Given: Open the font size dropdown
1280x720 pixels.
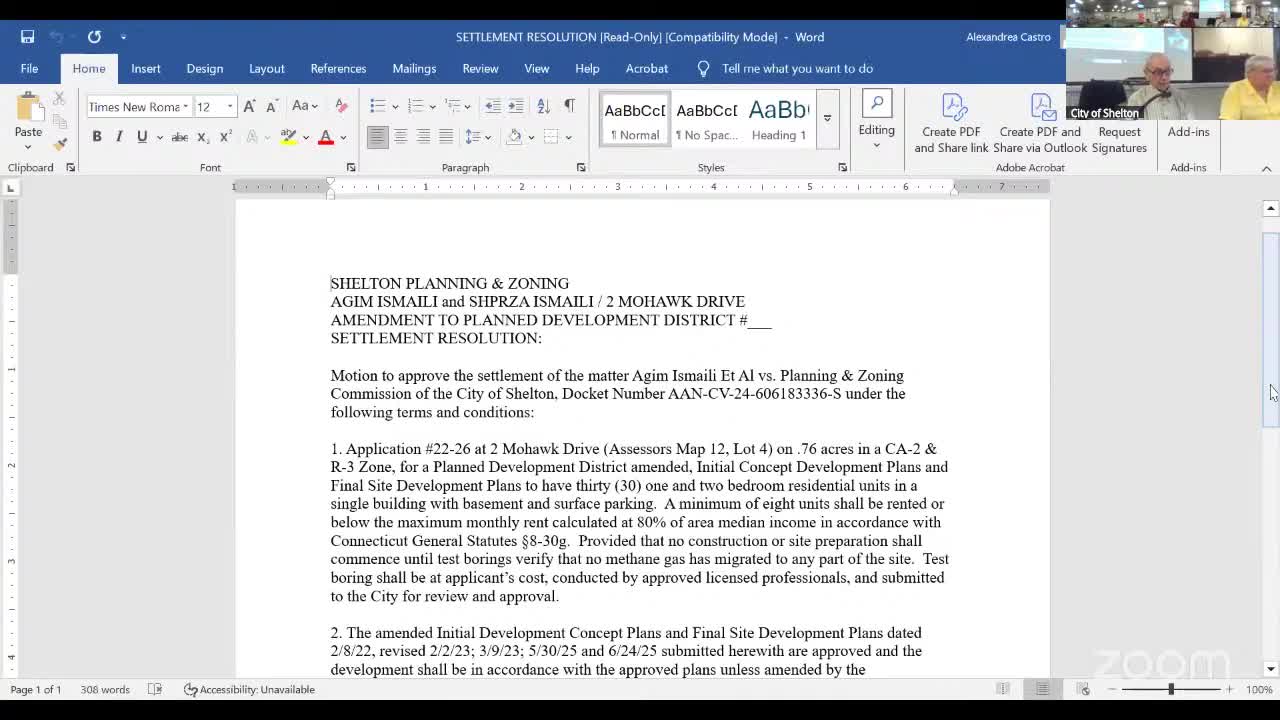Looking at the screenshot, I should (x=230, y=107).
